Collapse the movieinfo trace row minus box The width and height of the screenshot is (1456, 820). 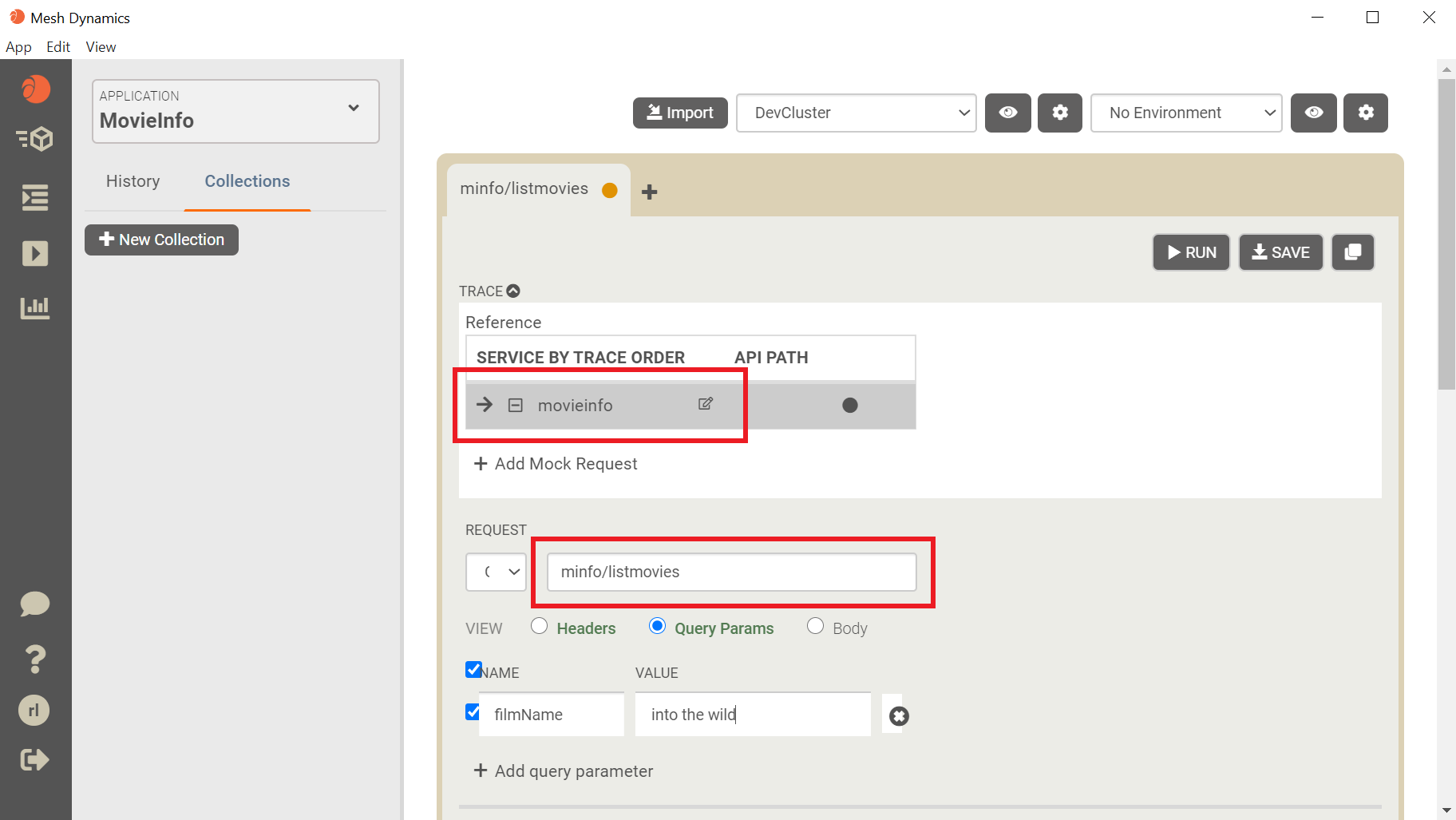point(516,406)
